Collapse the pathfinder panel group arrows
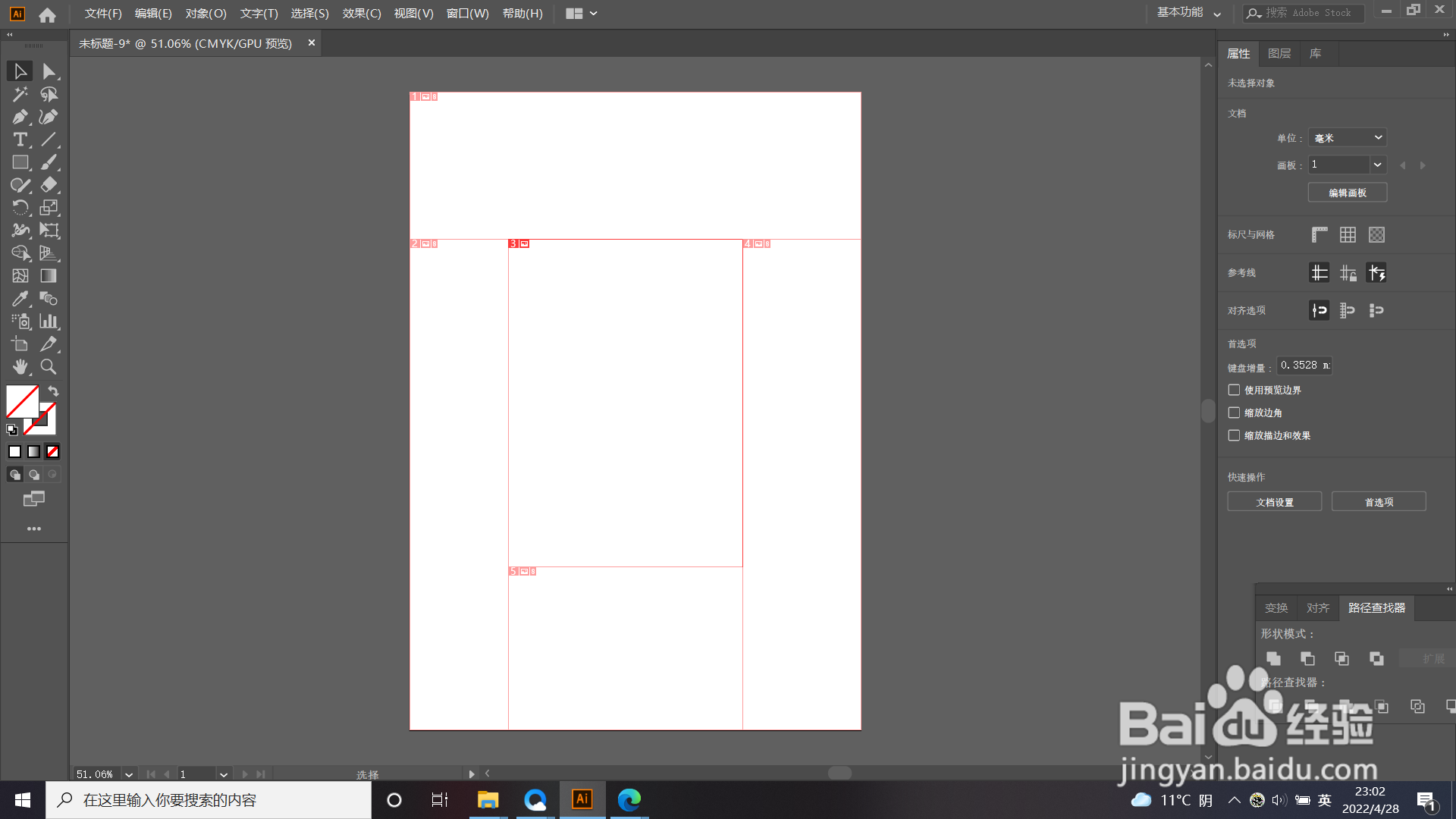This screenshot has height=819, width=1456. coord(1449,588)
